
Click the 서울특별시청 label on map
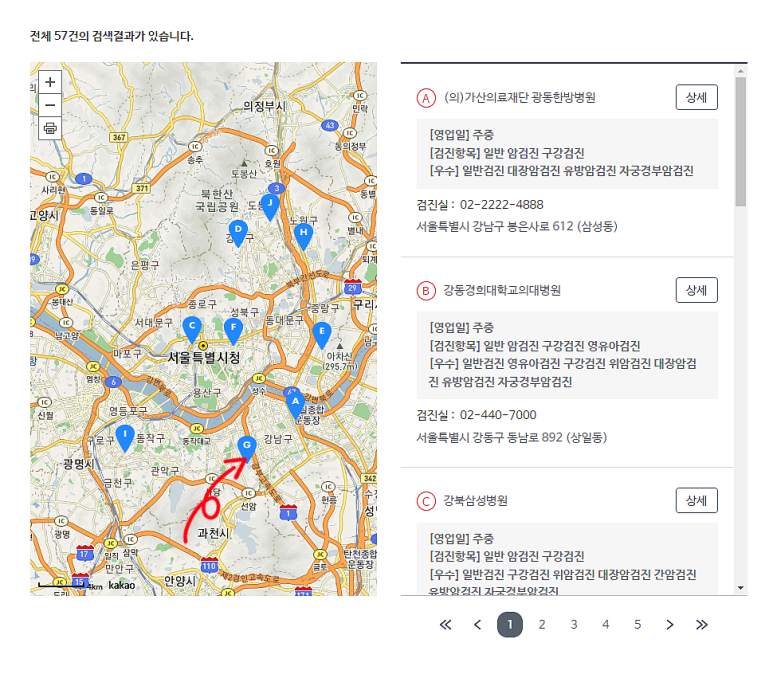point(204,357)
